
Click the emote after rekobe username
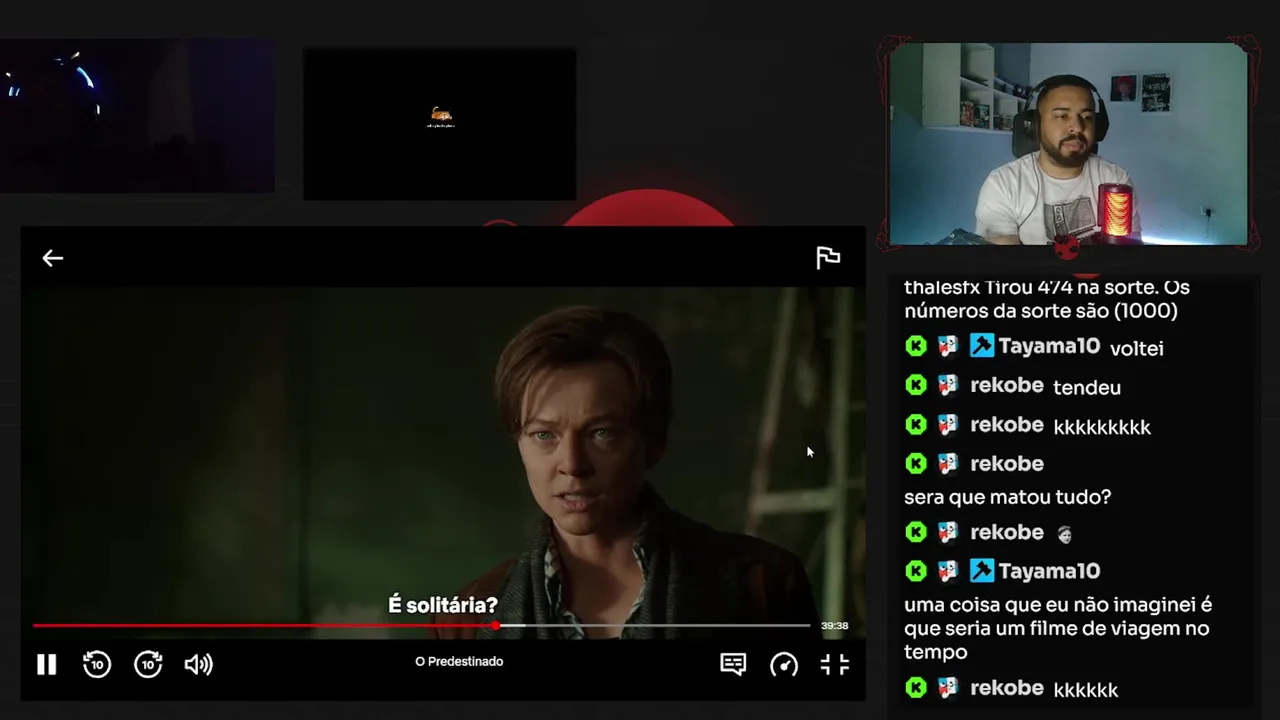pyautogui.click(x=1064, y=534)
